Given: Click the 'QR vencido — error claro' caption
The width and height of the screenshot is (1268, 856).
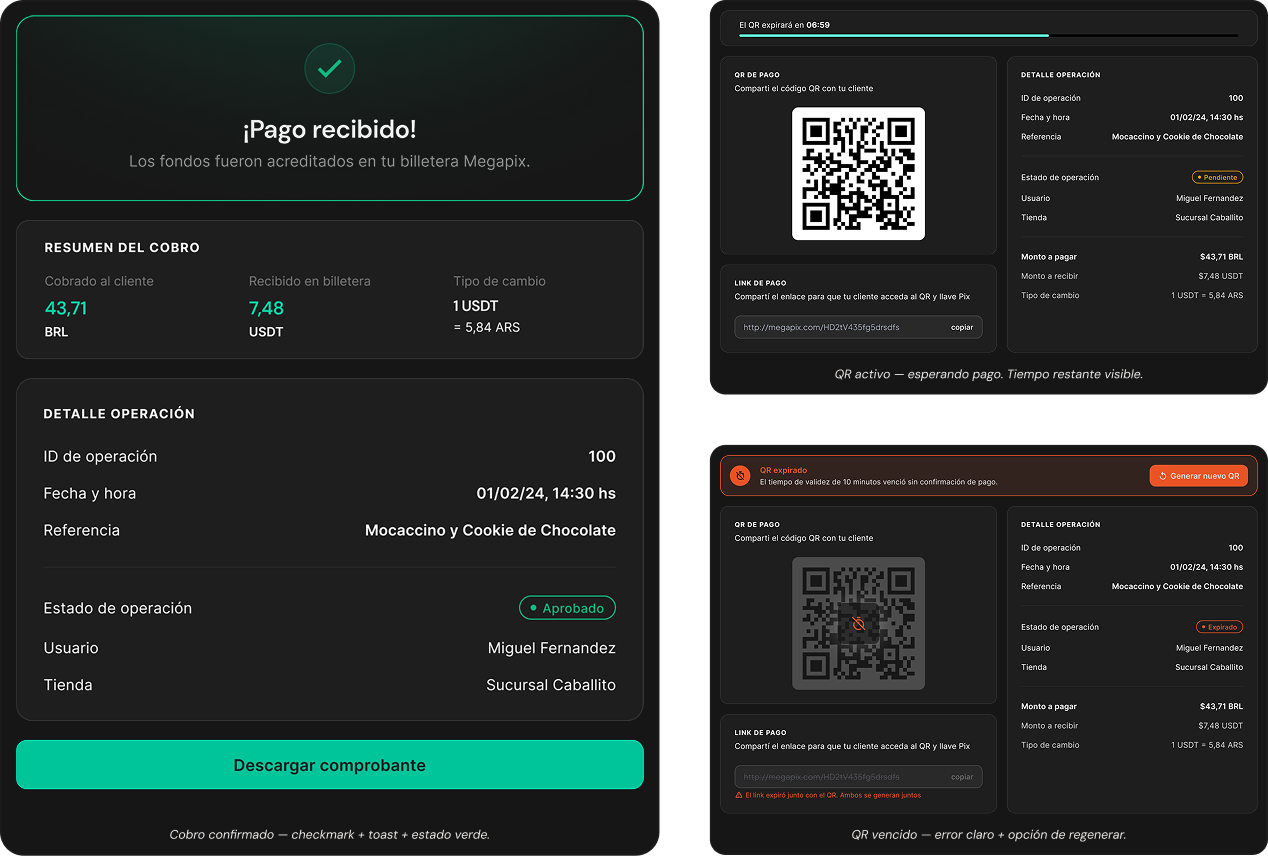Looking at the screenshot, I should pyautogui.click(x=988, y=834).
